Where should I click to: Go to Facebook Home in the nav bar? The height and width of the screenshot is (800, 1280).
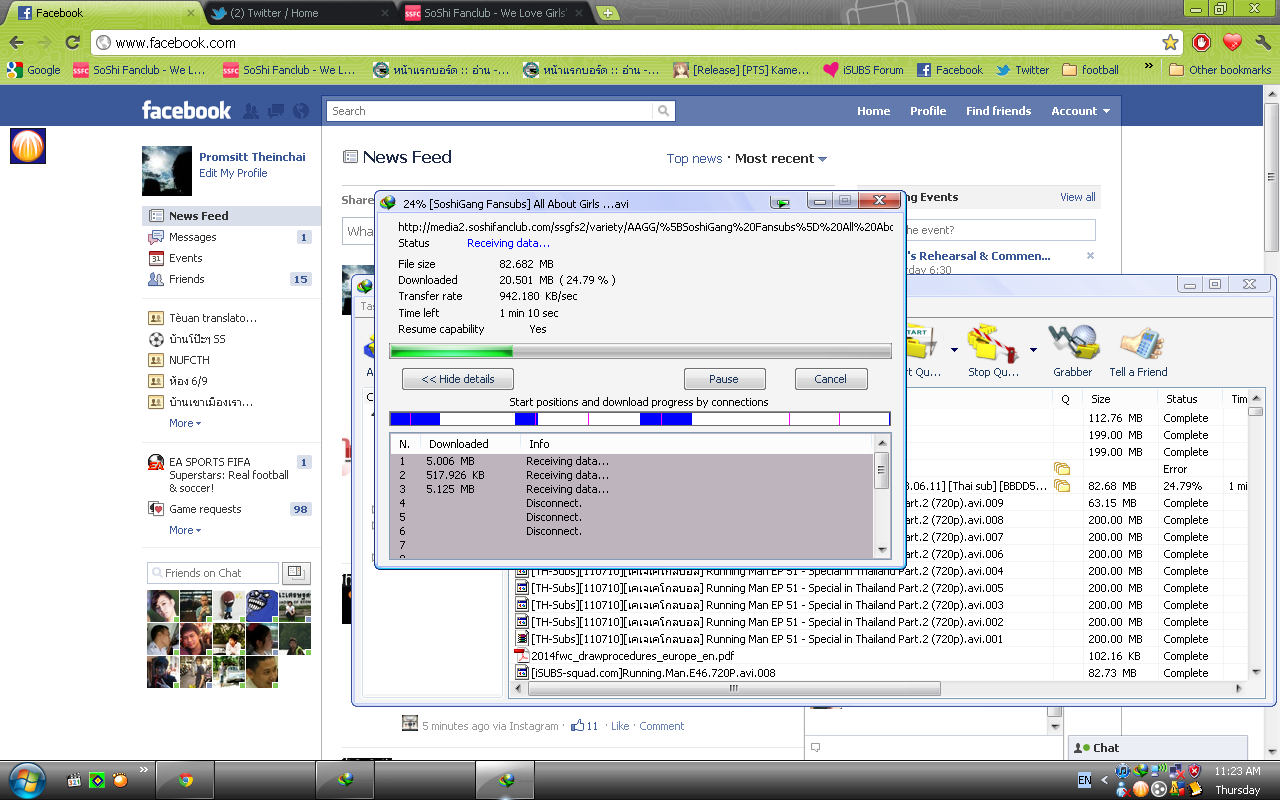coord(873,111)
